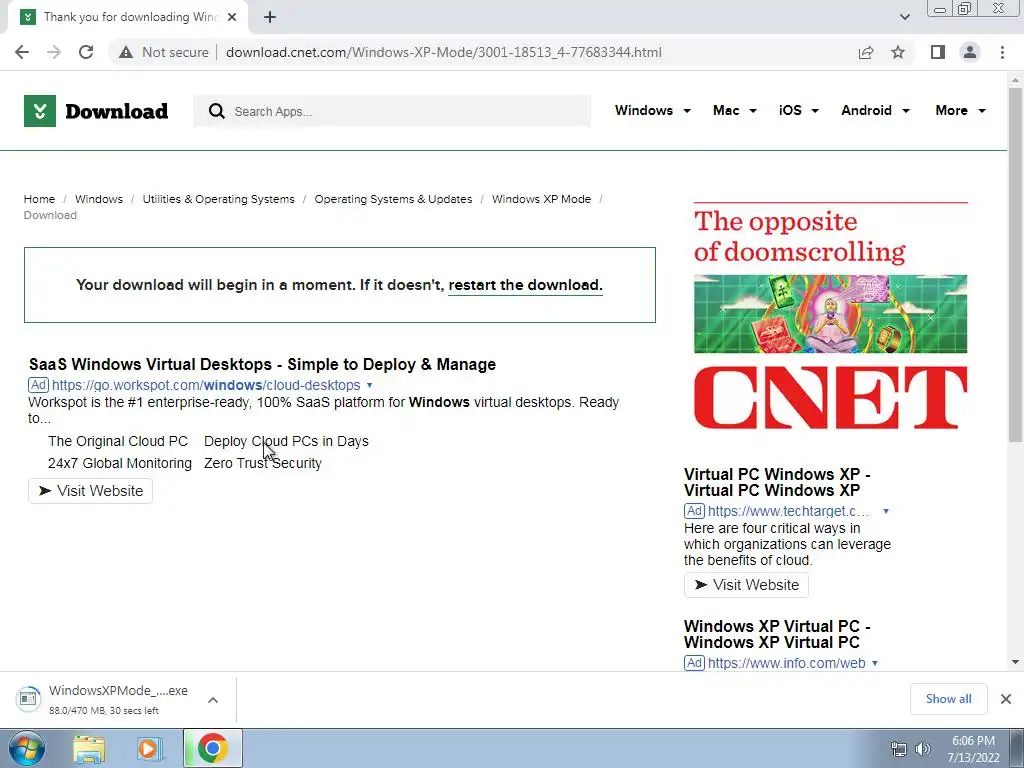
Task: Click the browser back arrow
Action: pyautogui.click(x=22, y=52)
